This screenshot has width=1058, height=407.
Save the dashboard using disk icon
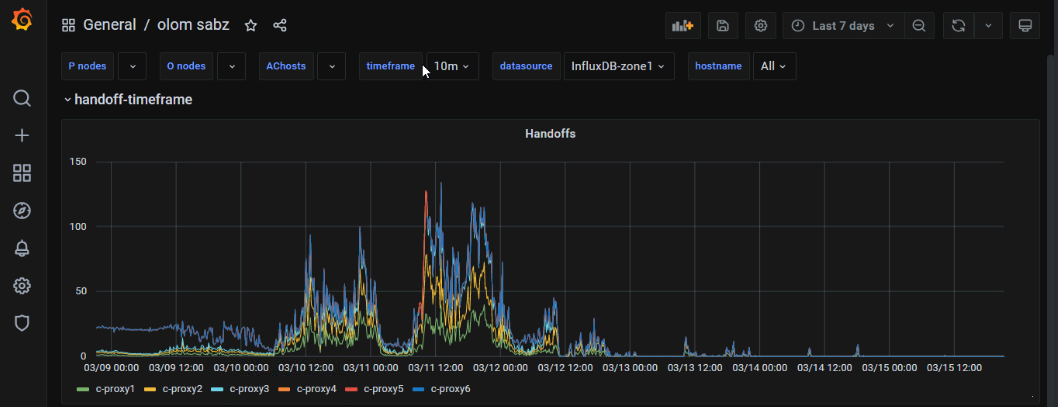(723, 26)
